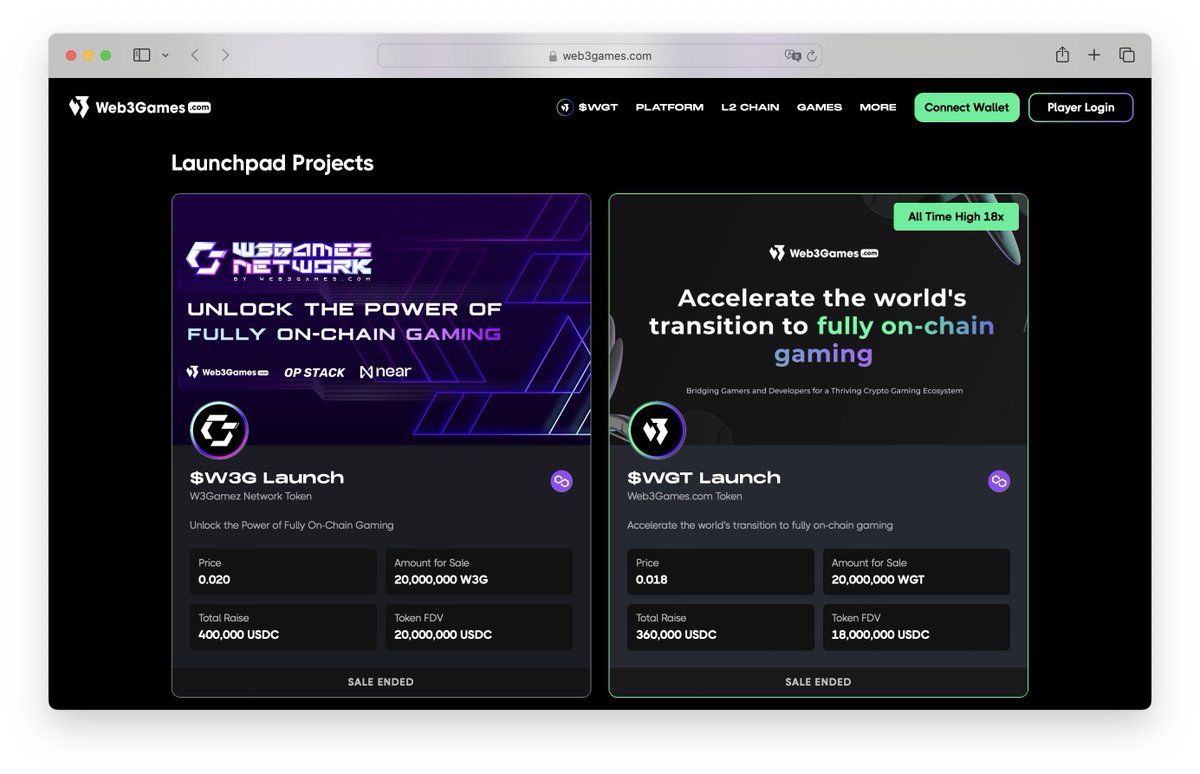
Task: Click Total Raise 400,000 USDC
Action: point(283,627)
